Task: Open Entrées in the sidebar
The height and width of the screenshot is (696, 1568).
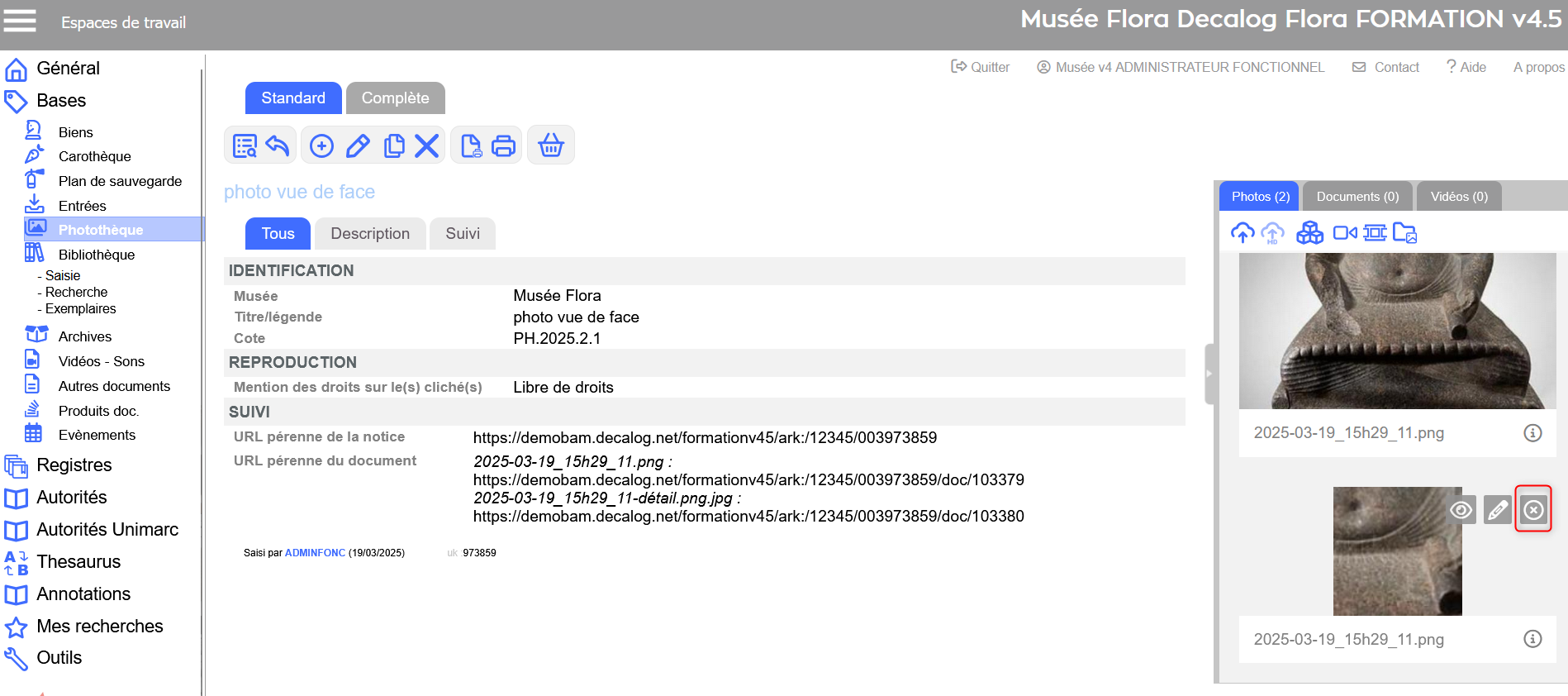Action: coord(82,206)
